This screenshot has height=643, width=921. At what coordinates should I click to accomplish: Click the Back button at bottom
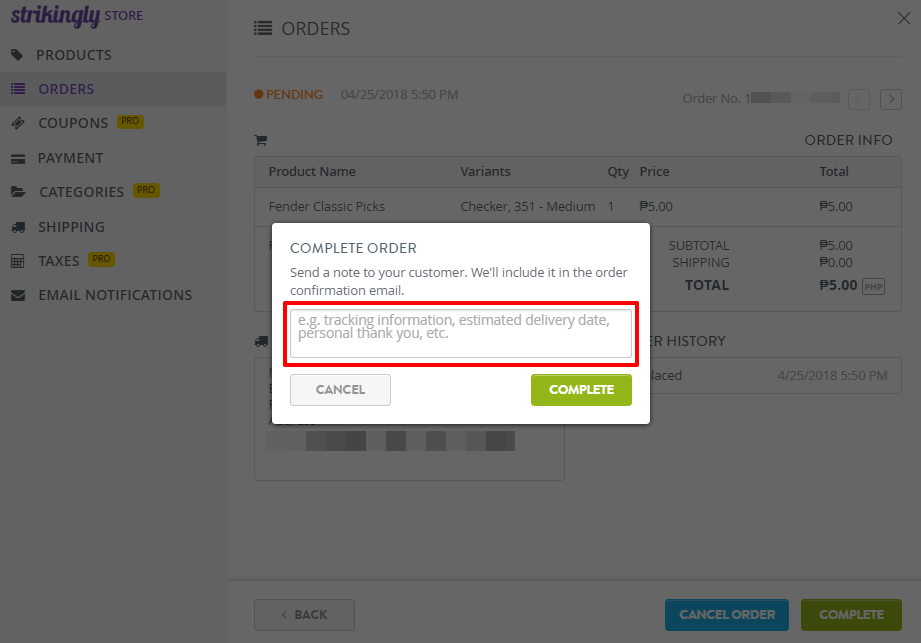(x=304, y=615)
